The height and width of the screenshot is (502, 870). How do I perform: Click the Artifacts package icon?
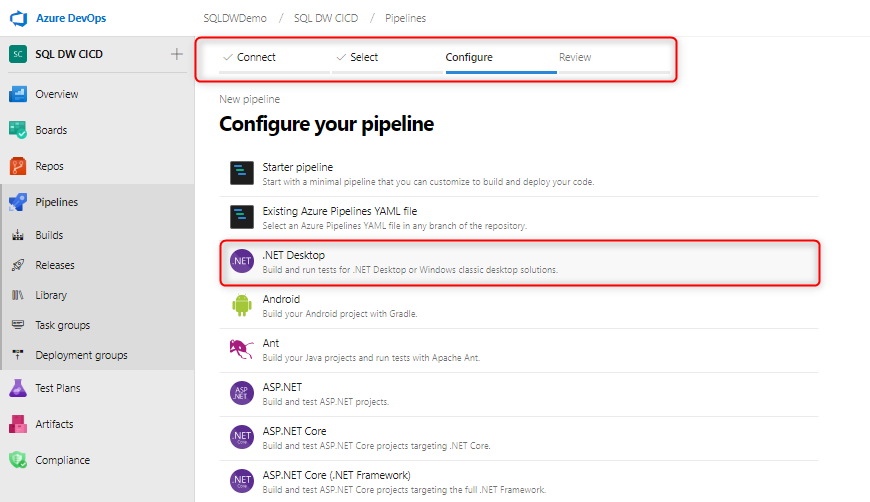click(18, 424)
